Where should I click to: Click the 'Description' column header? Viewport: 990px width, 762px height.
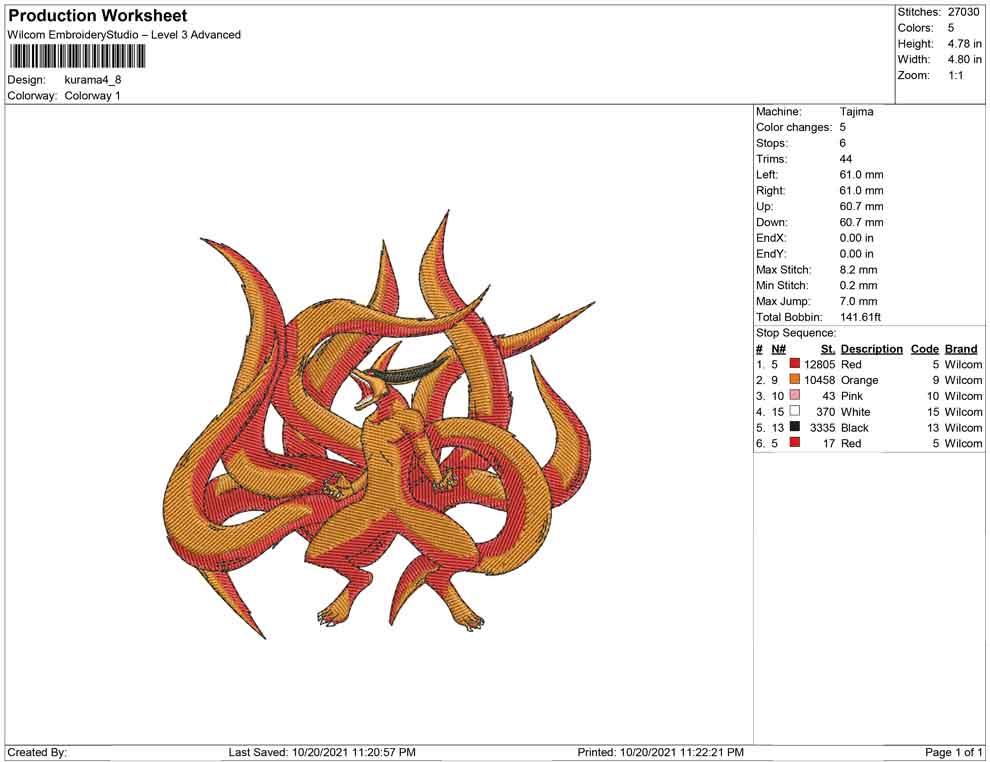tap(871, 349)
